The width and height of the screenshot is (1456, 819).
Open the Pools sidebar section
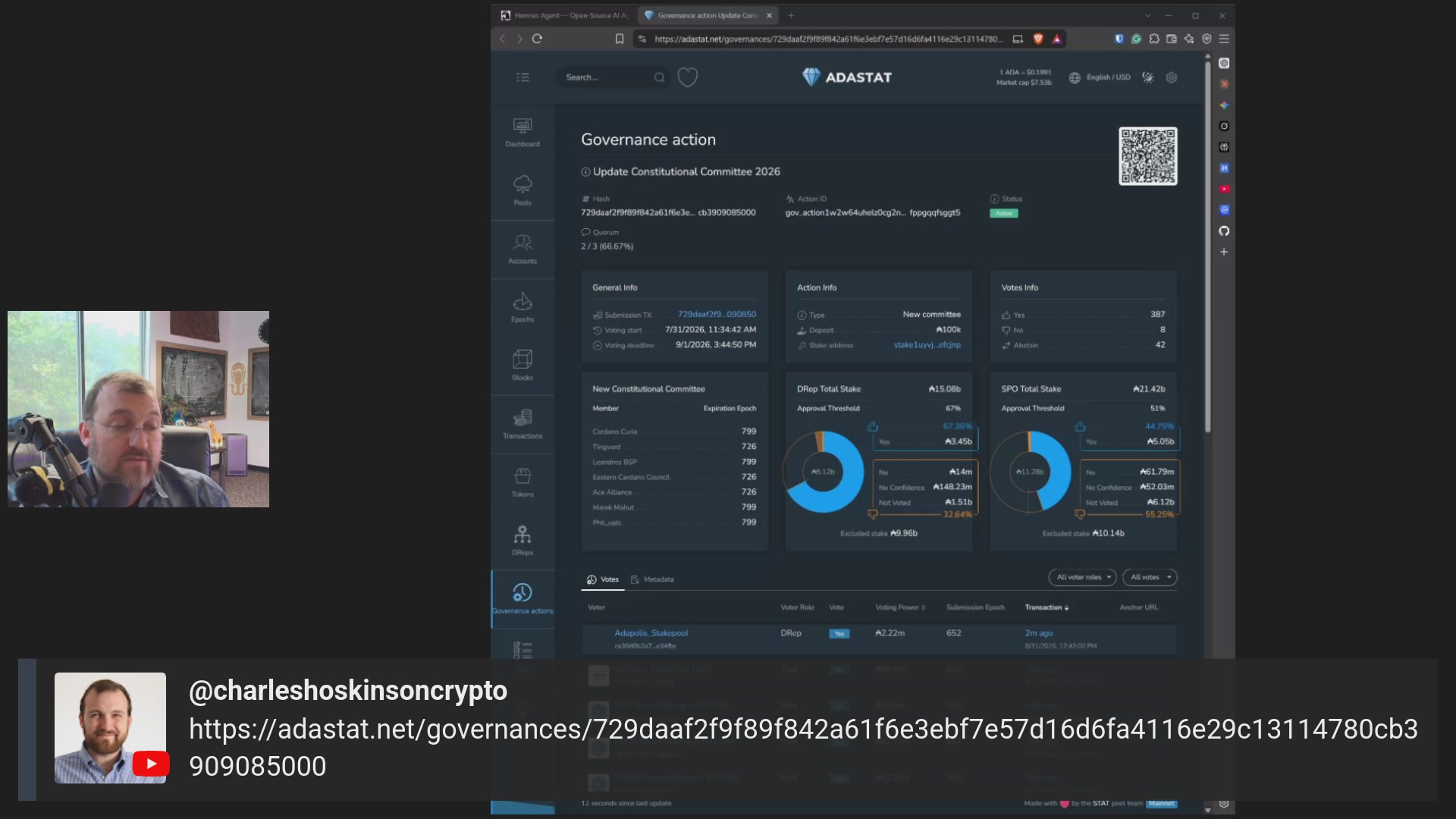[522, 190]
